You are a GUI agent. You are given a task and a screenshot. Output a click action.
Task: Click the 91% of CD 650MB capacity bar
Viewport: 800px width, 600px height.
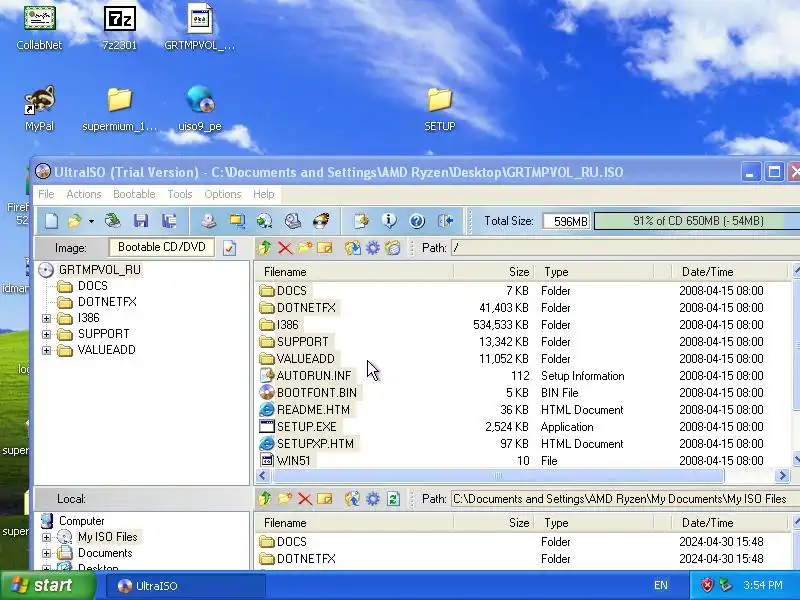(x=697, y=221)
